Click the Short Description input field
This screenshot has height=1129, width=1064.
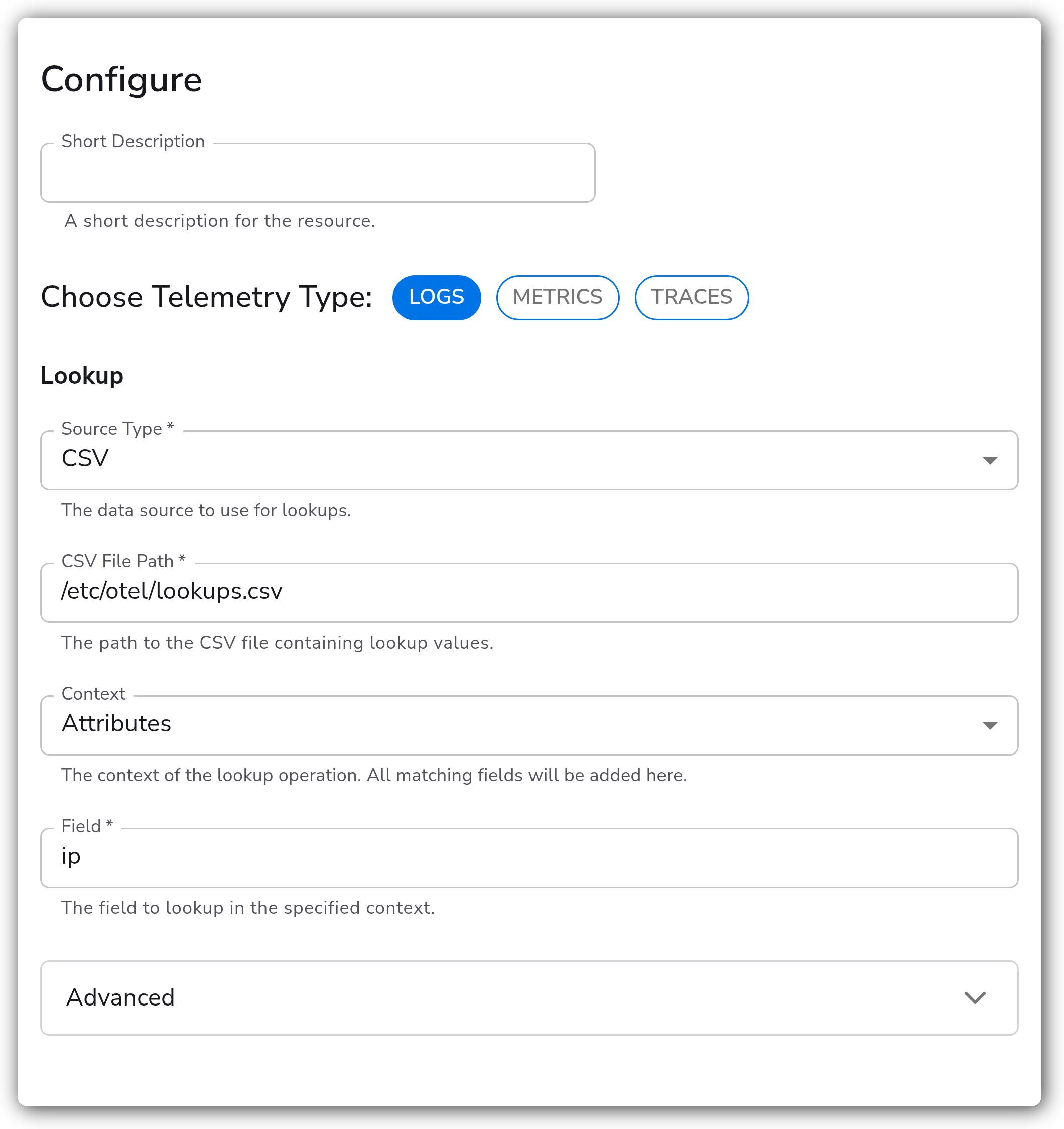pos(317,173)
